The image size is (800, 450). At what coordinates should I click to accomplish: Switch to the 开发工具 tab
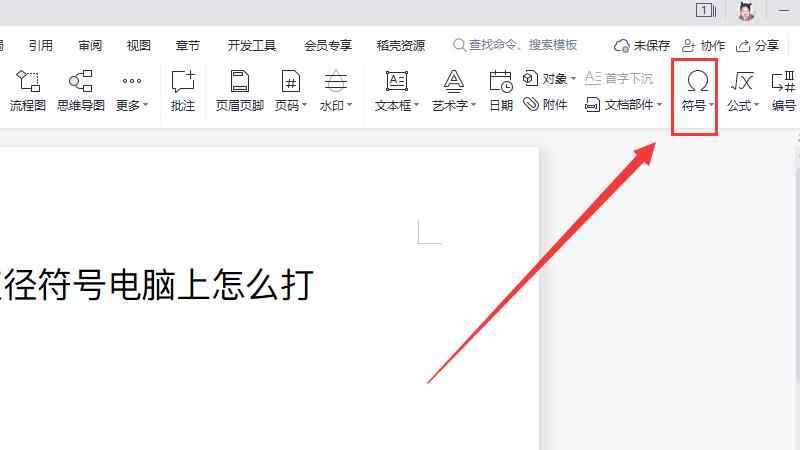click(x=252, y=46)
